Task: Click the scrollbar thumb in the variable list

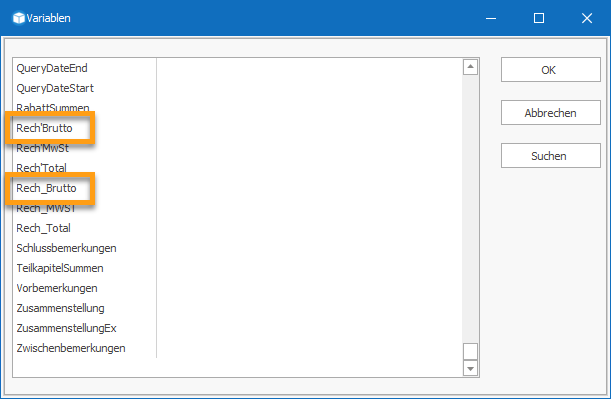Action: (x=470, y=351)
